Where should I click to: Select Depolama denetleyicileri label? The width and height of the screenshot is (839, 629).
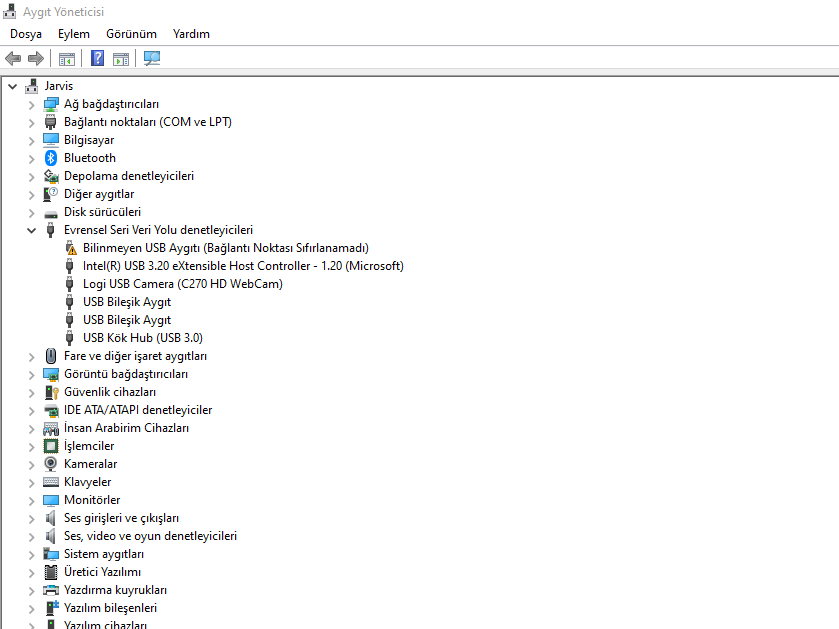129,176
